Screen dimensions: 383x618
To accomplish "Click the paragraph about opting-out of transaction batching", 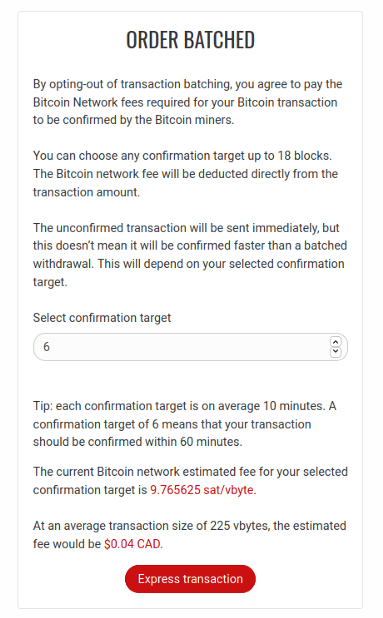I will 188,102.
